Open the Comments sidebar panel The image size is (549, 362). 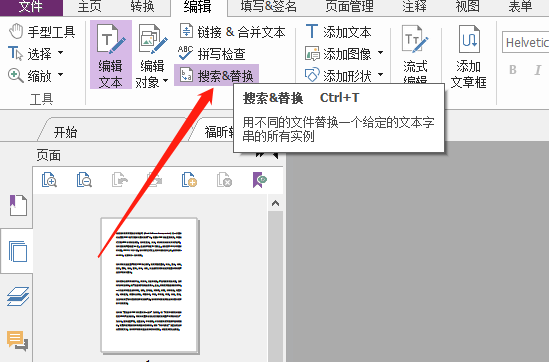pyautogui.click(x=17, y=340)
